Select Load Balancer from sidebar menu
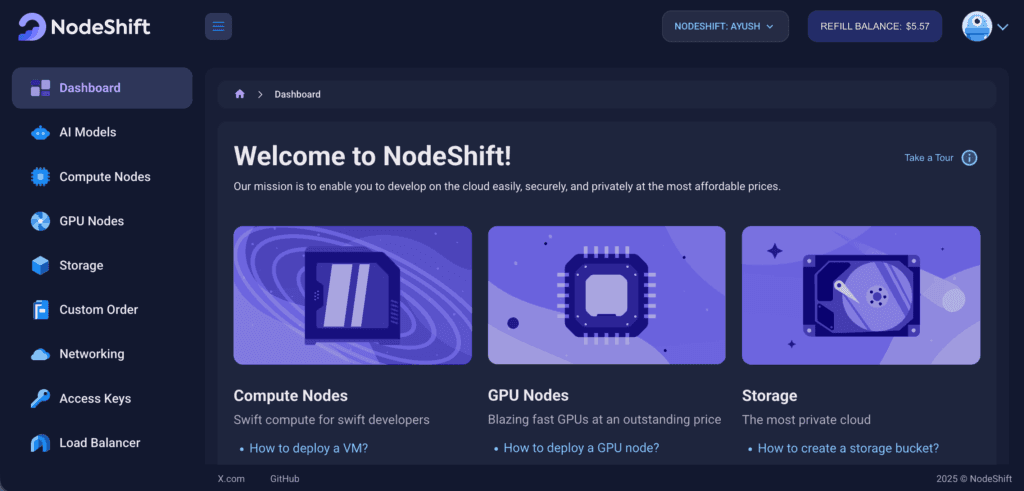The height and width of the screenshot is (491, 1024). tap(99, 443)
